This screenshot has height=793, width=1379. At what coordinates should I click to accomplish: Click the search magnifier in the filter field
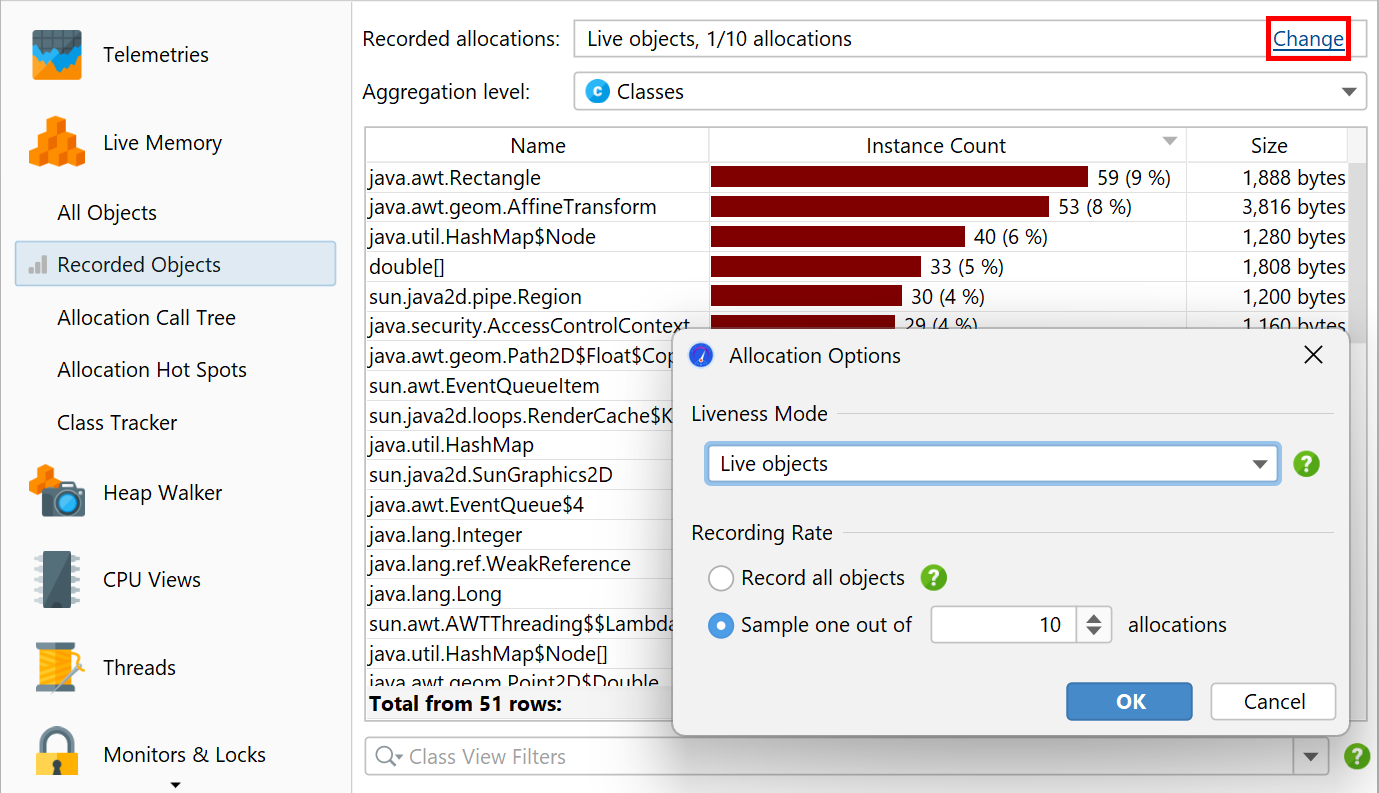tap(386, 757)
